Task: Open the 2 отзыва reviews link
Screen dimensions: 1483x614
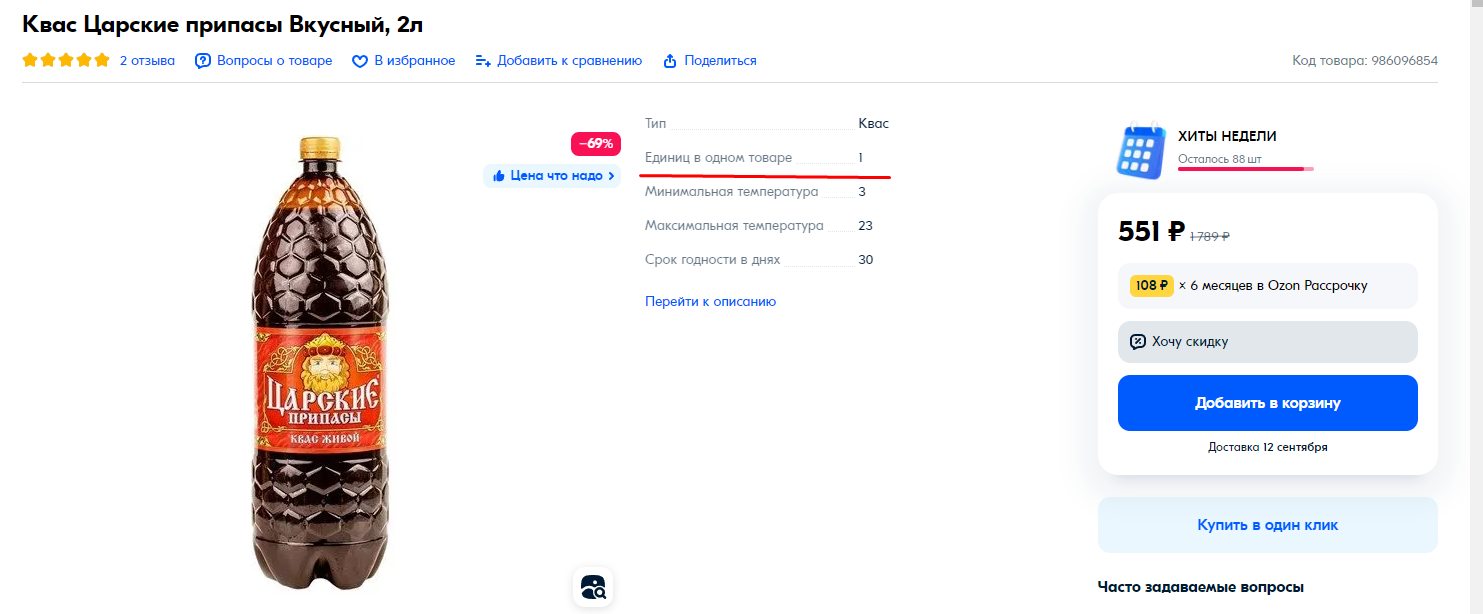Action: pos(147,61)
